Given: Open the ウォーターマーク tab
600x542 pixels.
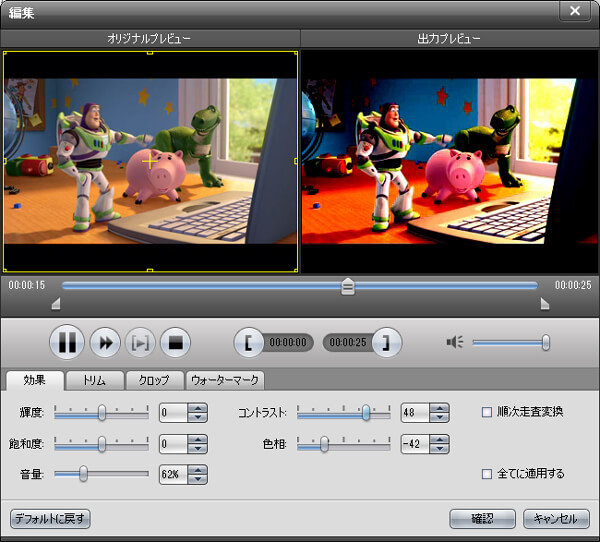Looking at the screenshot, I should (225, 380).
